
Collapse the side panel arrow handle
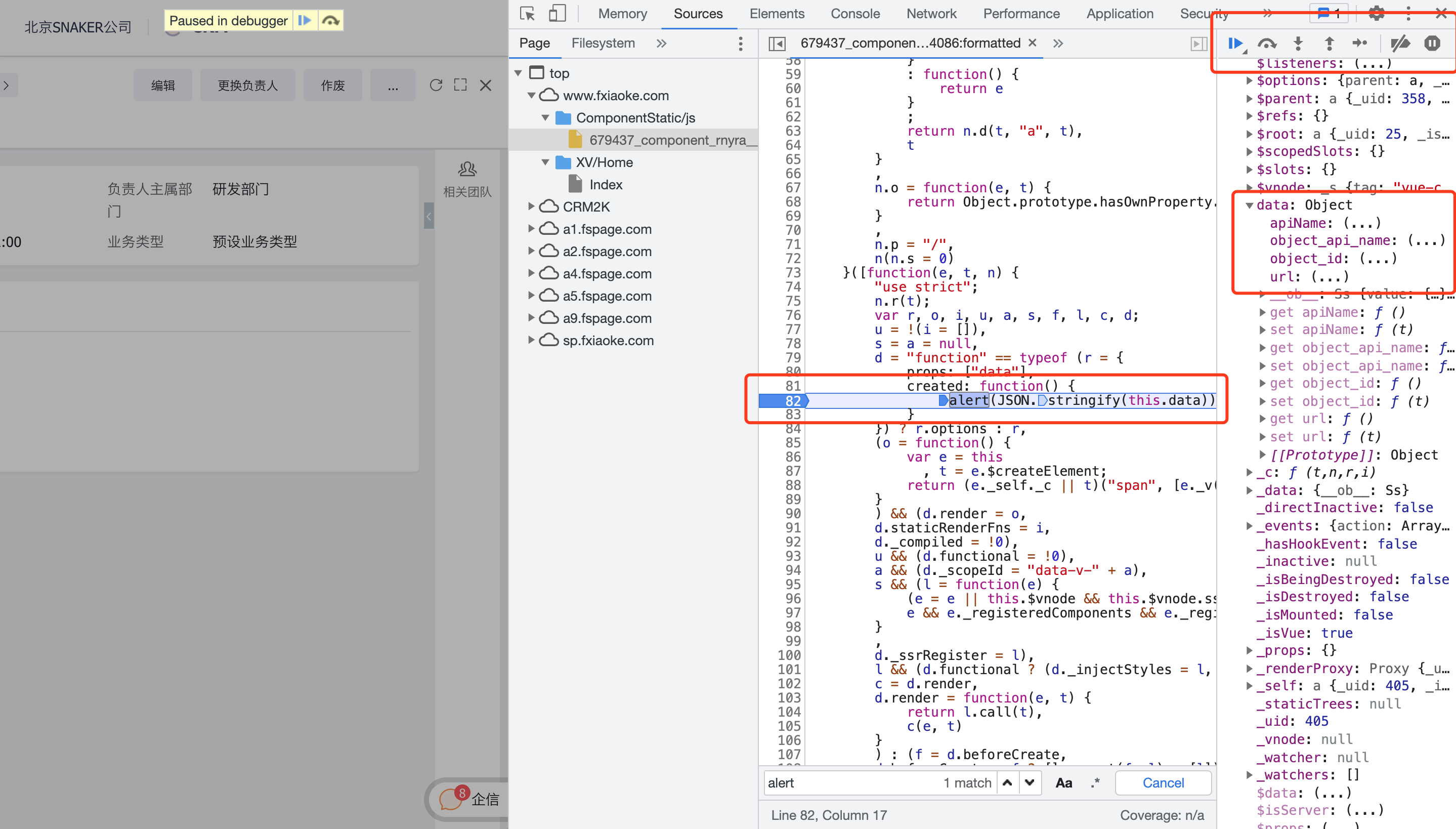click(429, 216)
